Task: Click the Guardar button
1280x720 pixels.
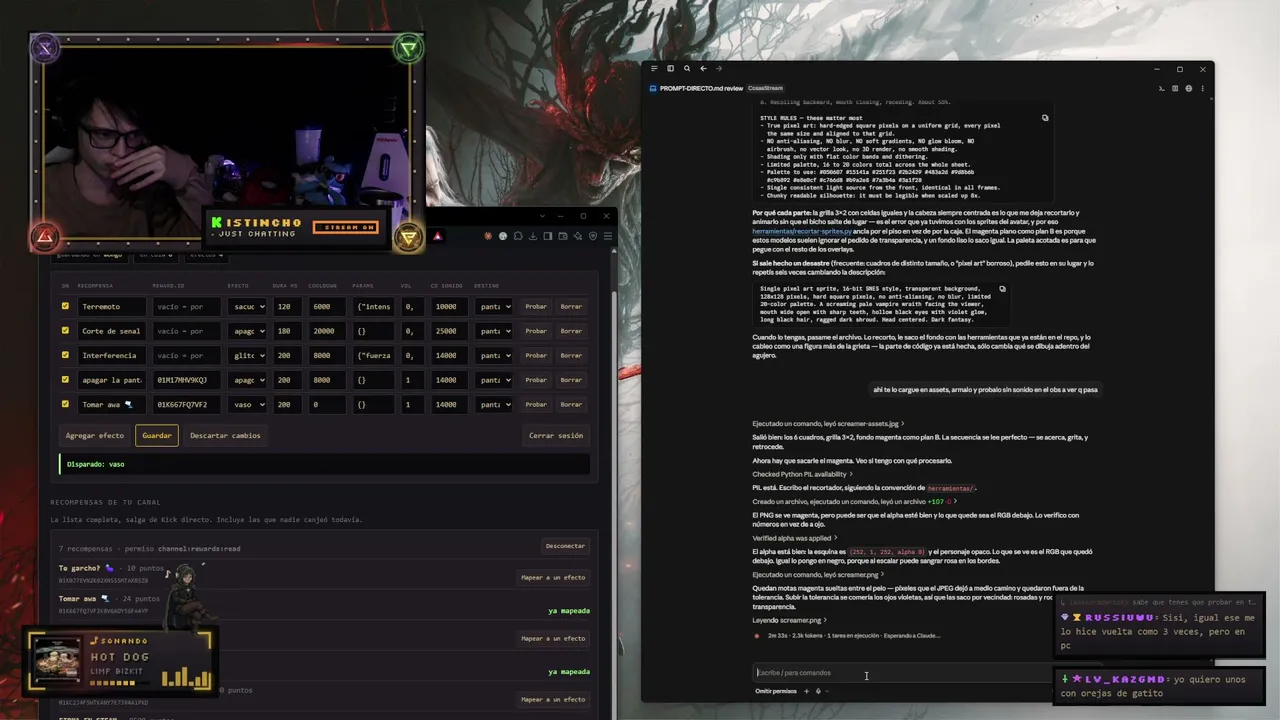Action: 157,436
